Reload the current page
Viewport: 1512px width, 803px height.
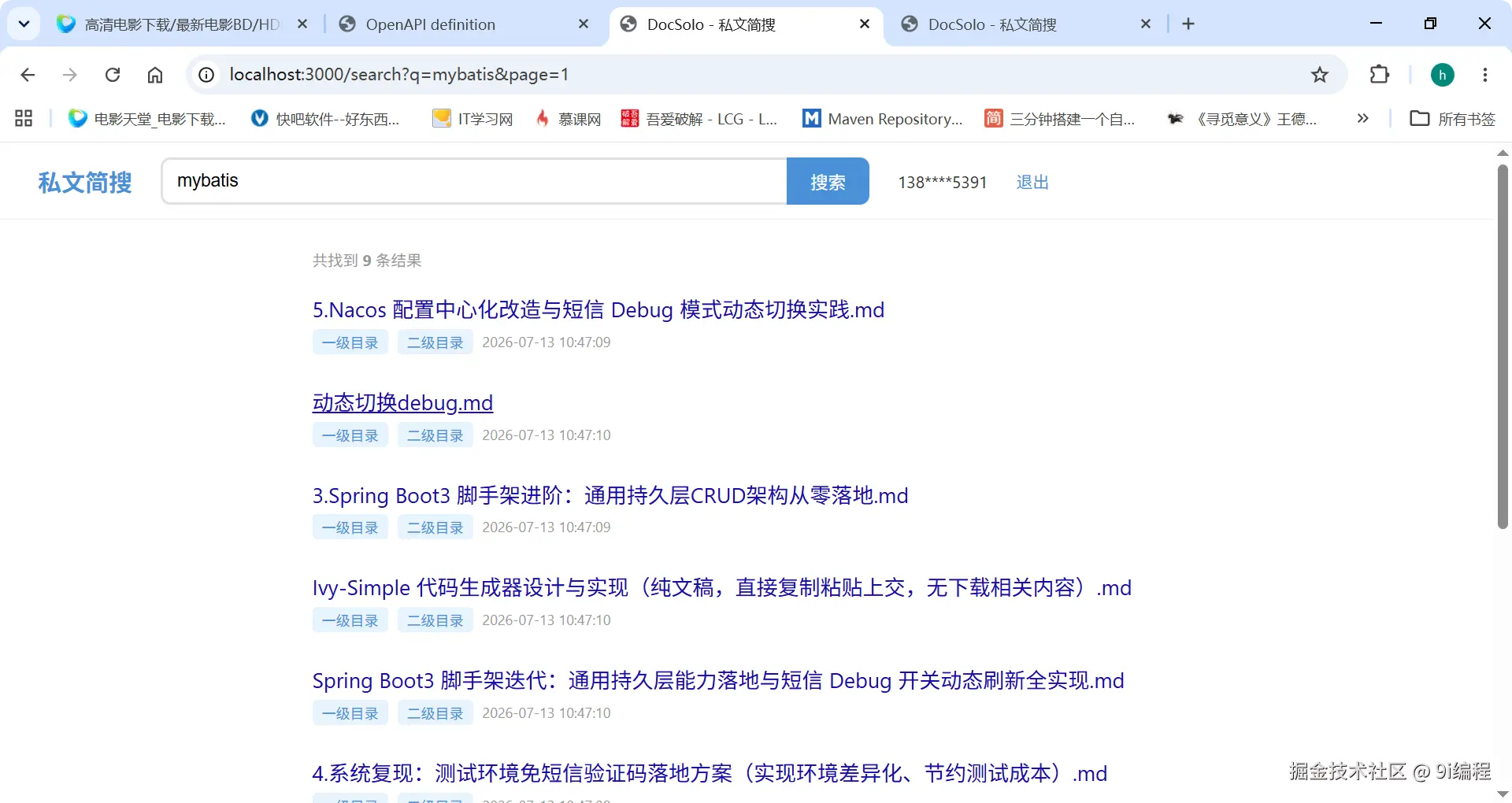pos(113,75)
